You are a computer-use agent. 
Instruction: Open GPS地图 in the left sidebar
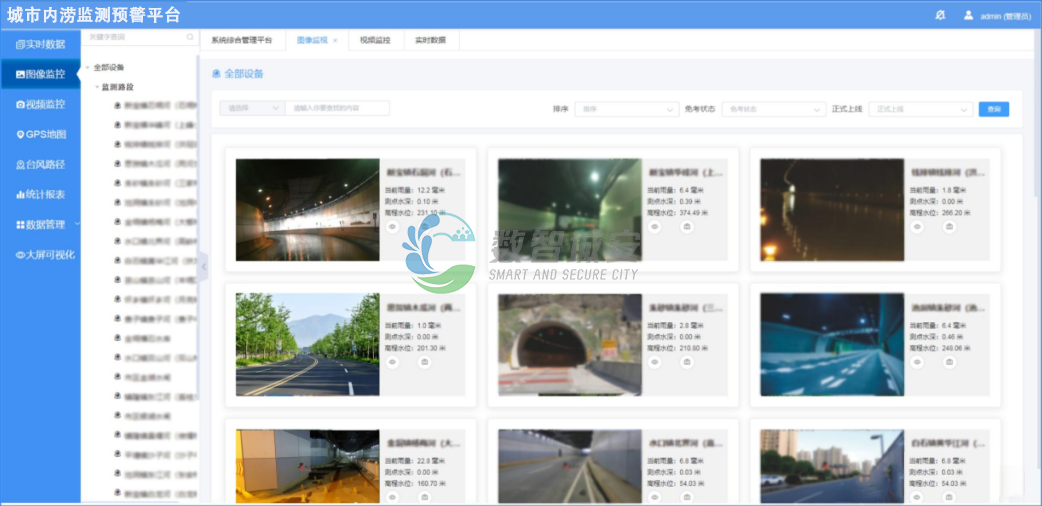41,134
